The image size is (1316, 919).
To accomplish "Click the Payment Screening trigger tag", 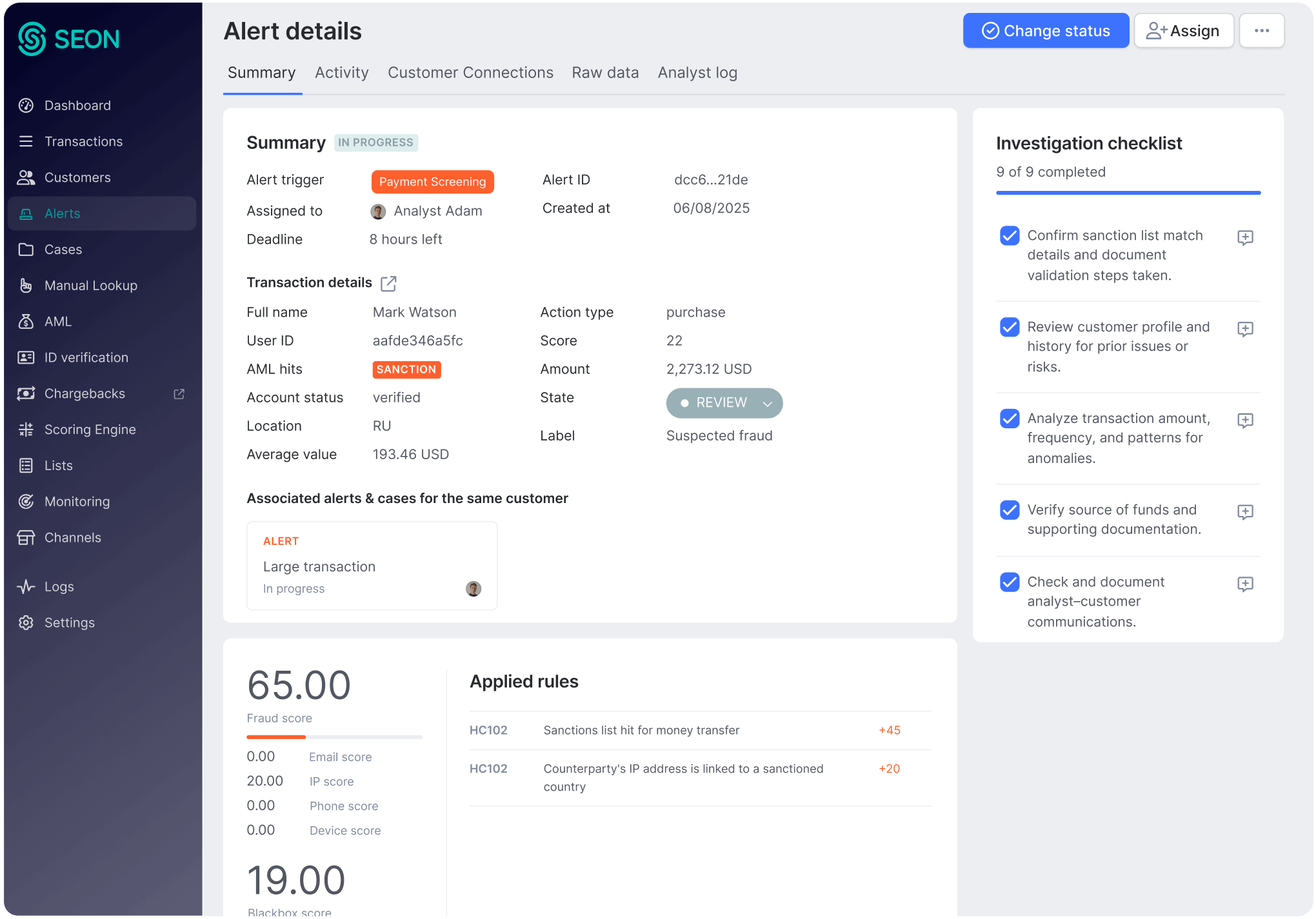I will 432,182.
